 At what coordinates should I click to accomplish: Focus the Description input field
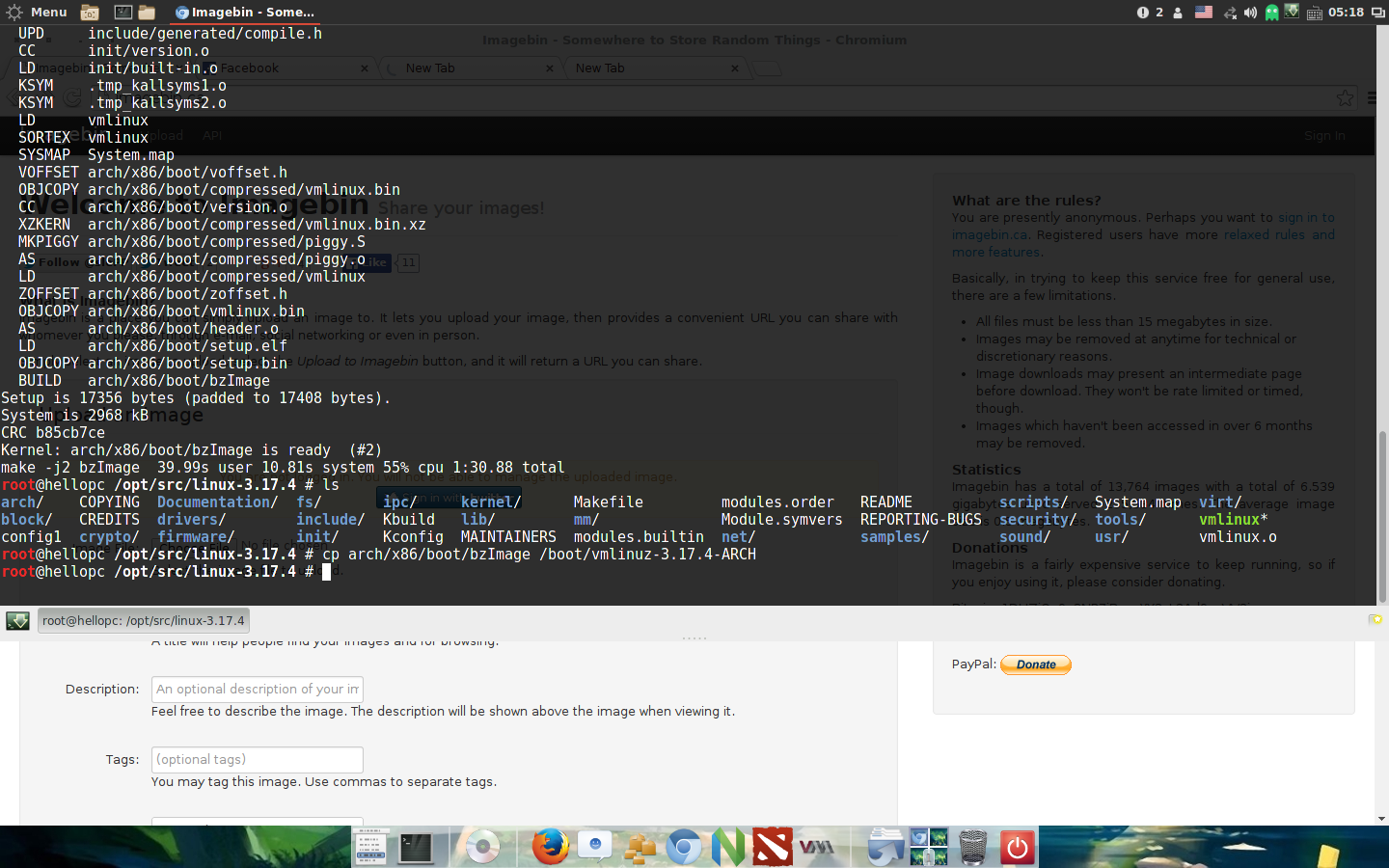pos(258,690)
